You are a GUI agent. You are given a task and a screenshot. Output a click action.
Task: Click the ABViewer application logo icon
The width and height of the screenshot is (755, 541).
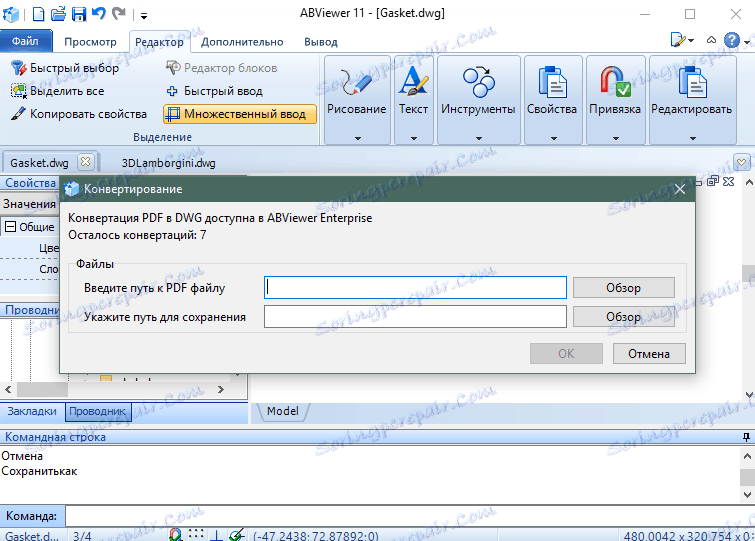pos(11,14)
